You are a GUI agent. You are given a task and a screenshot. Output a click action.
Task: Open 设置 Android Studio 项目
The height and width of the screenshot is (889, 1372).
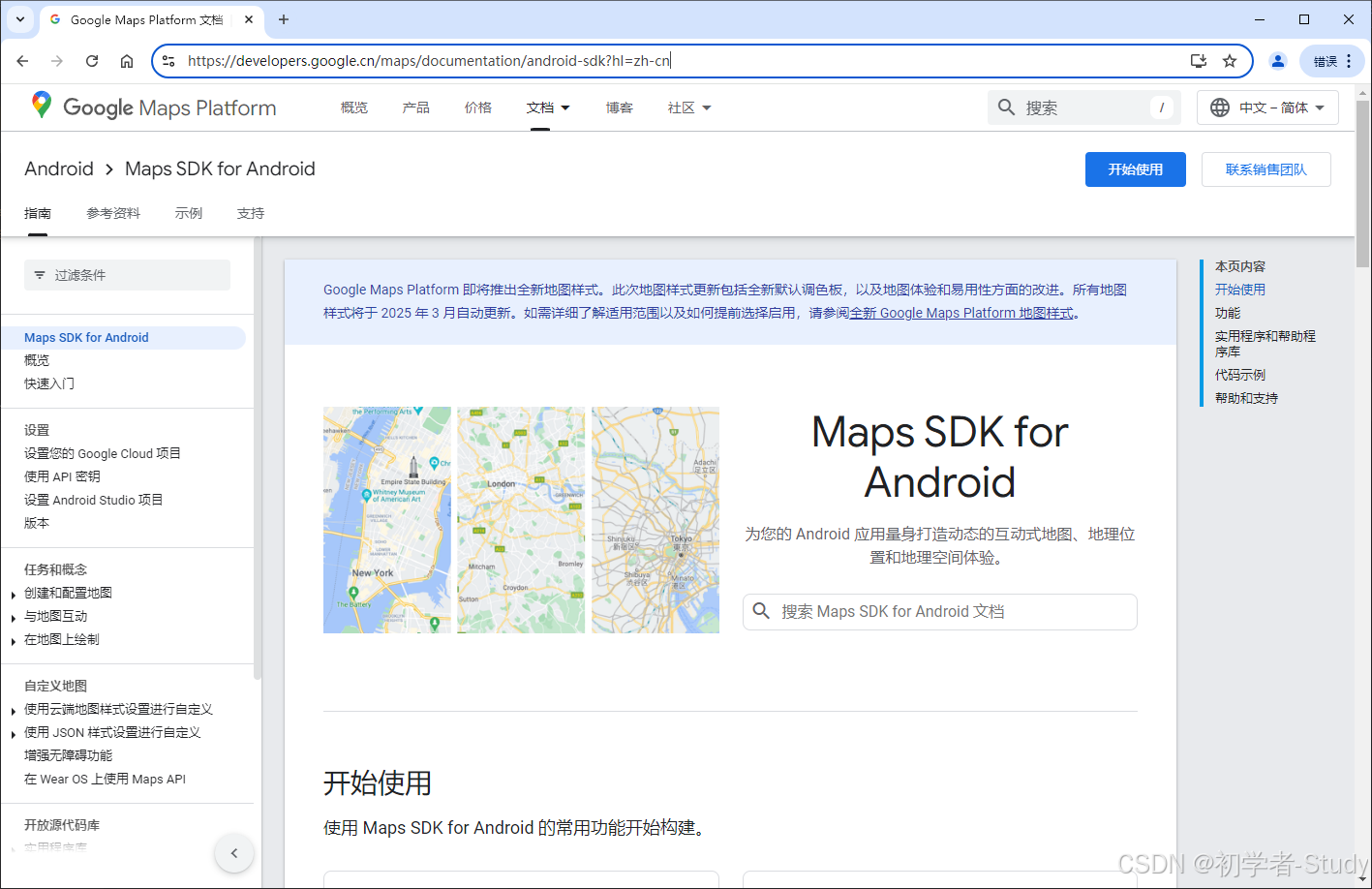click(x=94, y=500)
